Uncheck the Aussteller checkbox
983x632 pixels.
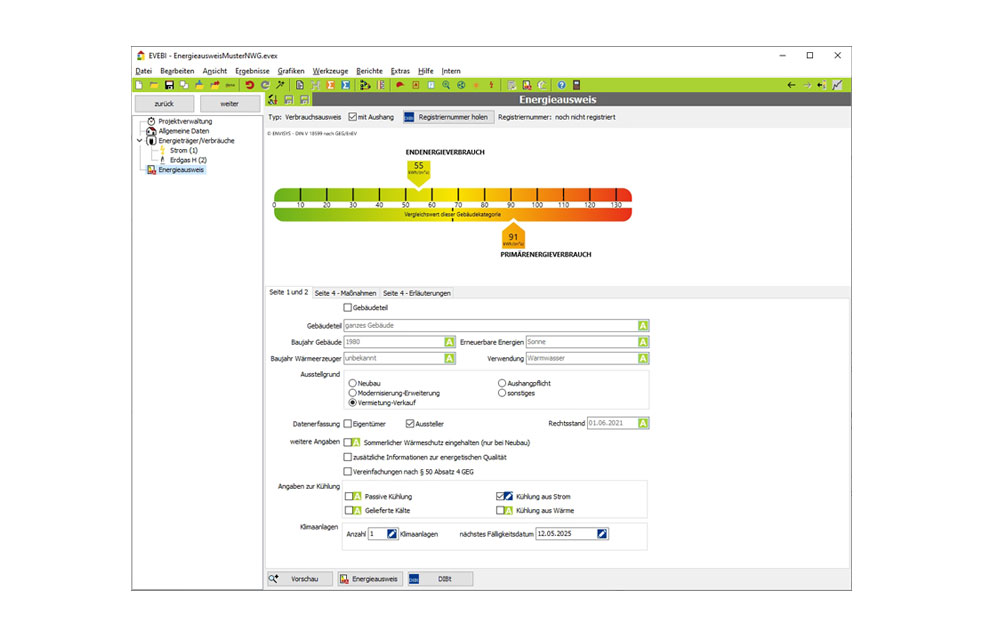coord(410,423)
